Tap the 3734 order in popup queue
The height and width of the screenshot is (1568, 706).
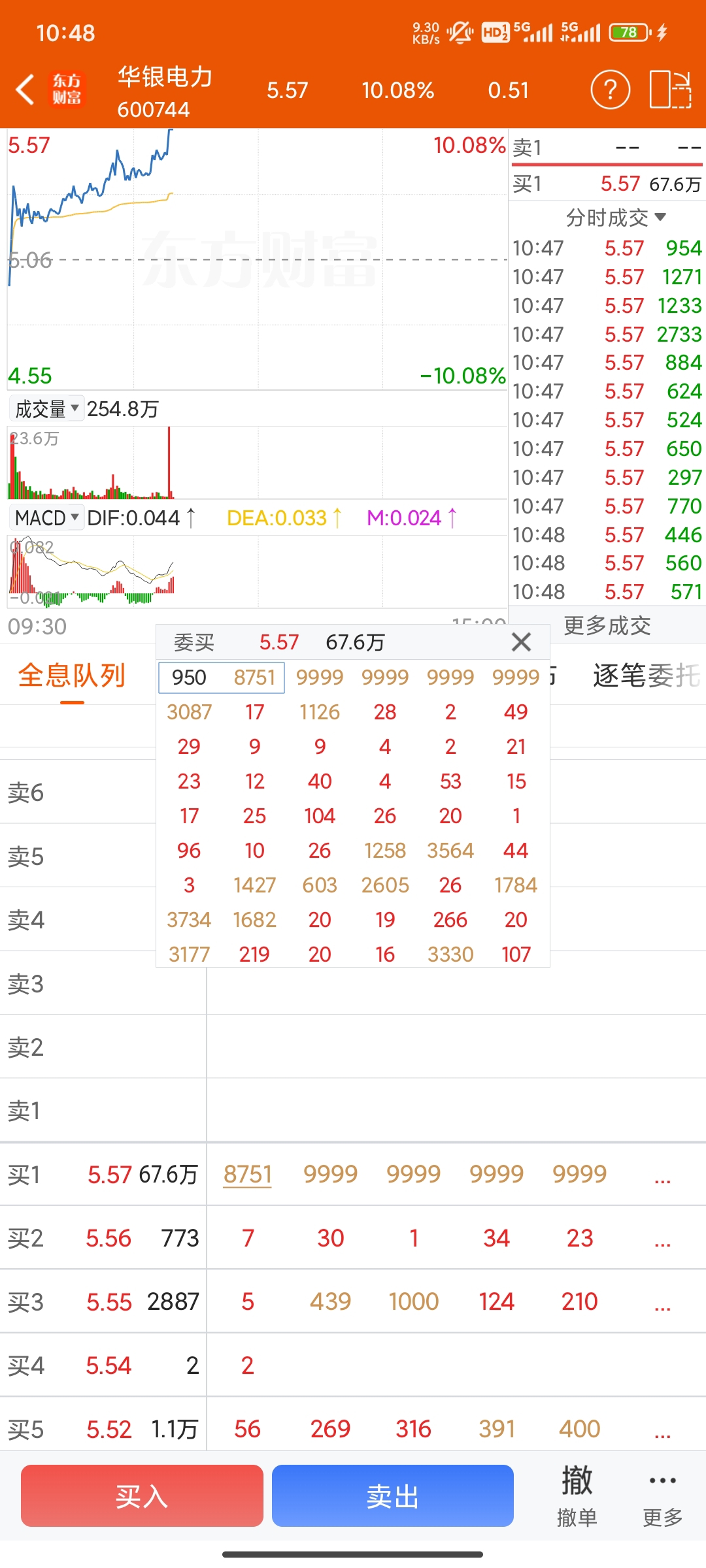(x=189, y=919)
